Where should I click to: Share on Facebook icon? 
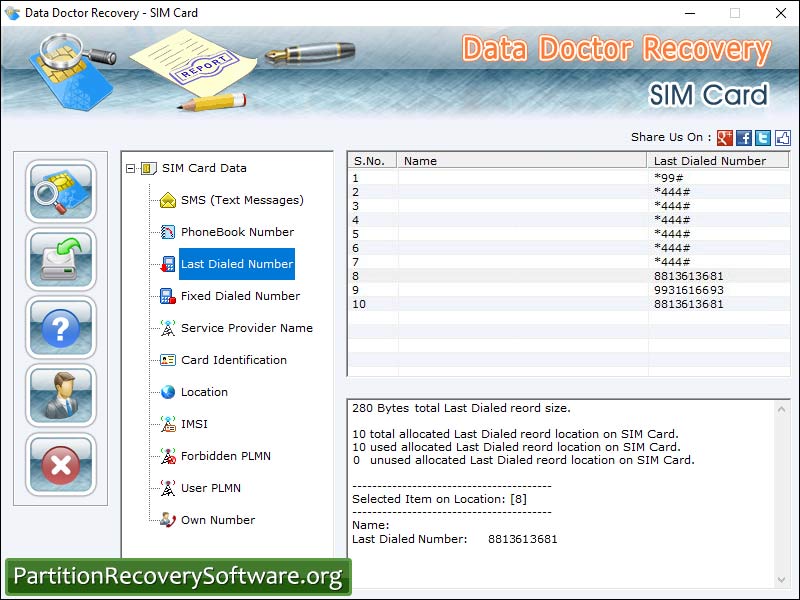(x=744, y=137)
